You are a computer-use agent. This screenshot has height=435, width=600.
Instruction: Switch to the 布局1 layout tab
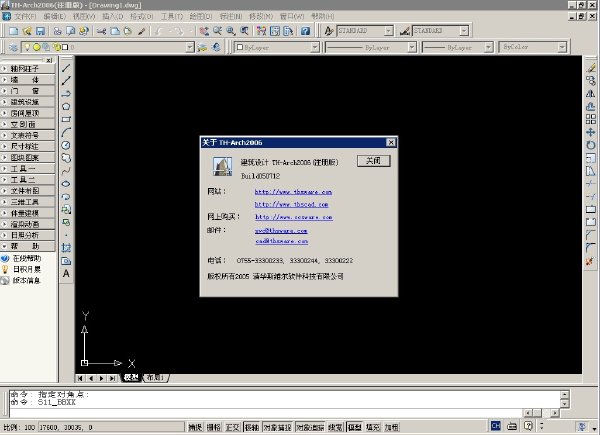(x=155, y=378)
